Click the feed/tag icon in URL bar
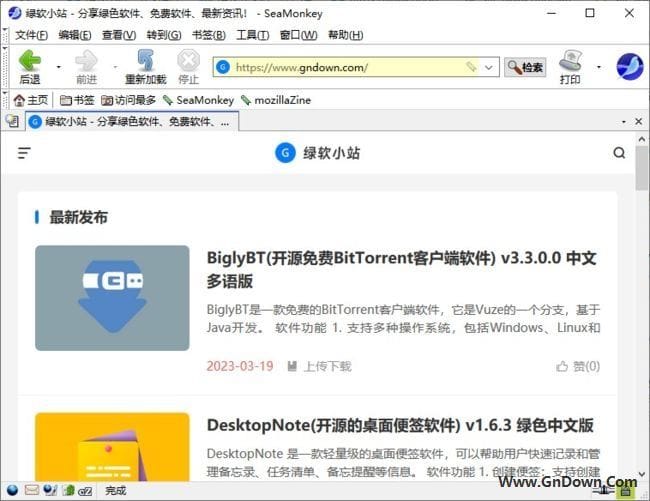Screen dimensions: 650x501 [x=471, y=67]
